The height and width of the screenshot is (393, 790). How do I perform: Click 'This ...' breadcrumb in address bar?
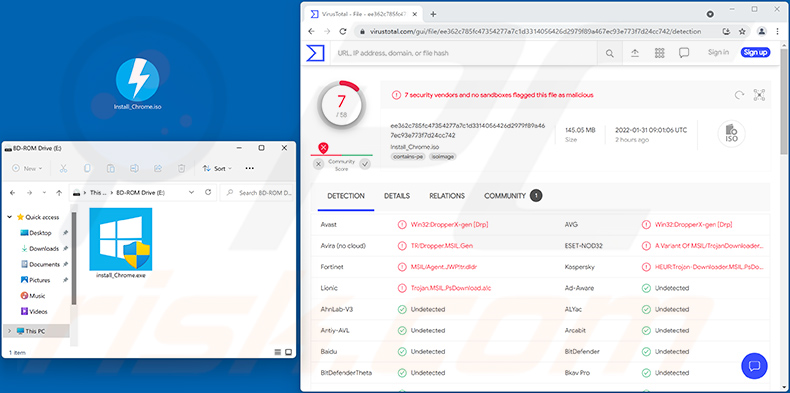pos(98,192)
